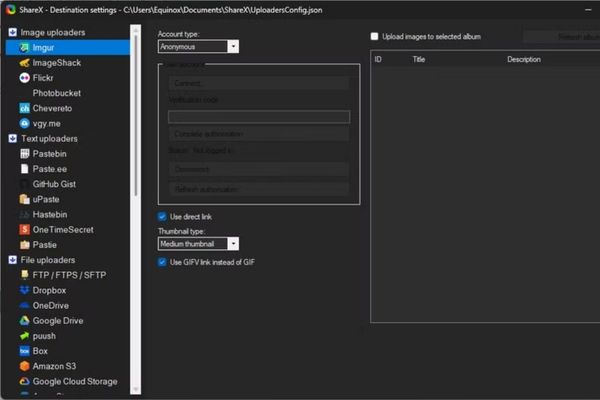The width and height of the screenshot is (600, 400).
Task: Click the Flickr icon in sidebar
Action: tap(25, 77)
